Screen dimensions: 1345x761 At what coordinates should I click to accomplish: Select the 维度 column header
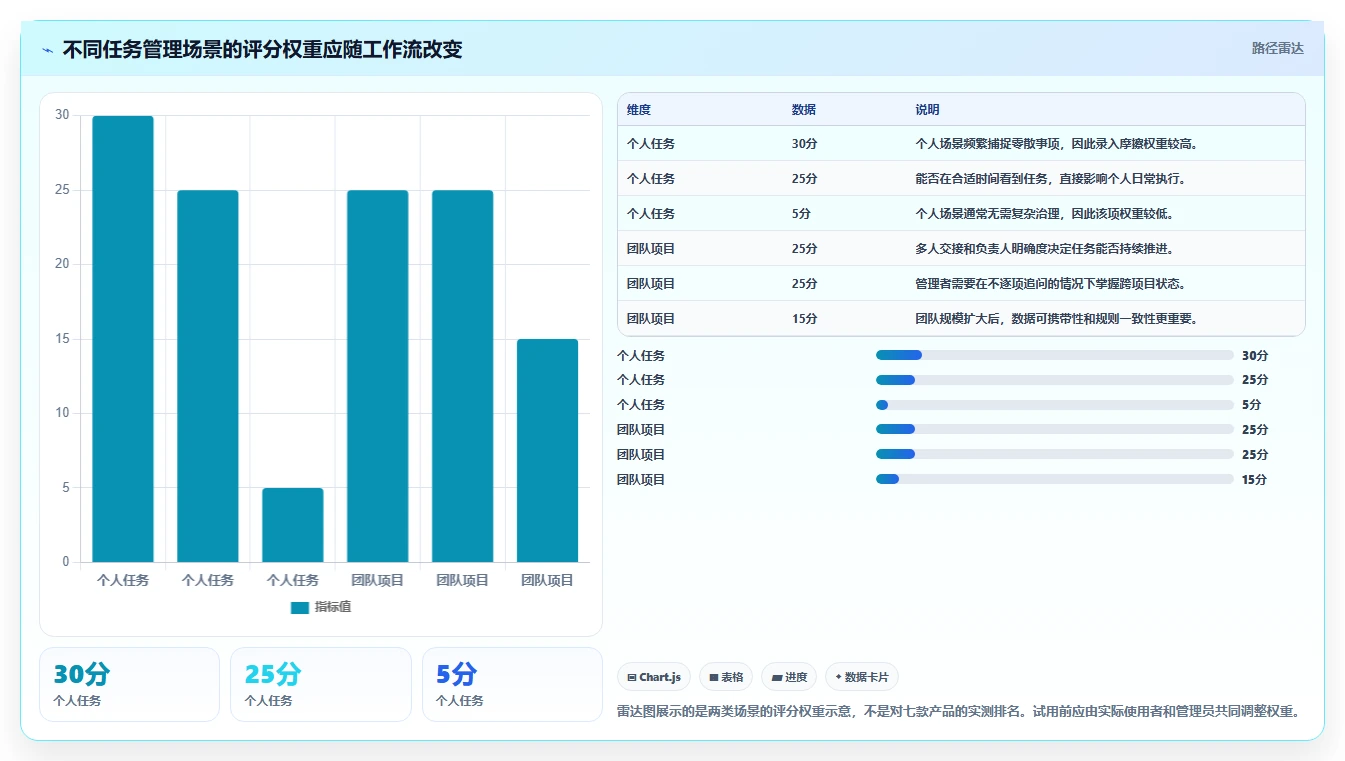(x=639, y=110)
